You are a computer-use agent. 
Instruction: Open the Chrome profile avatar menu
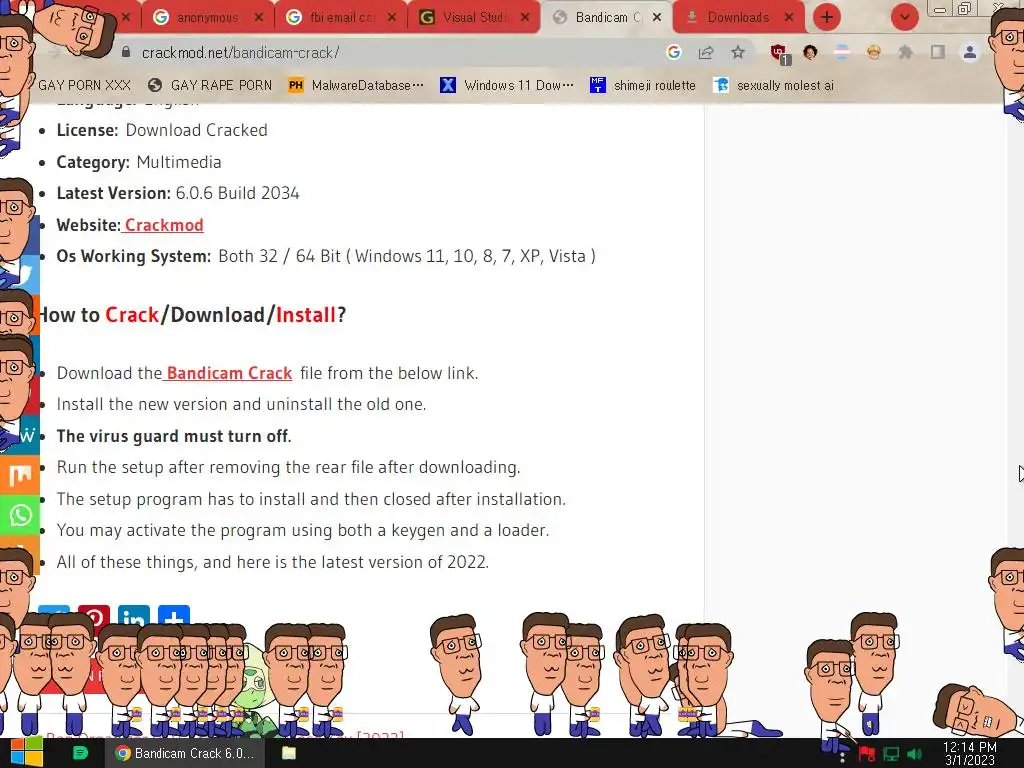[970, 52]
